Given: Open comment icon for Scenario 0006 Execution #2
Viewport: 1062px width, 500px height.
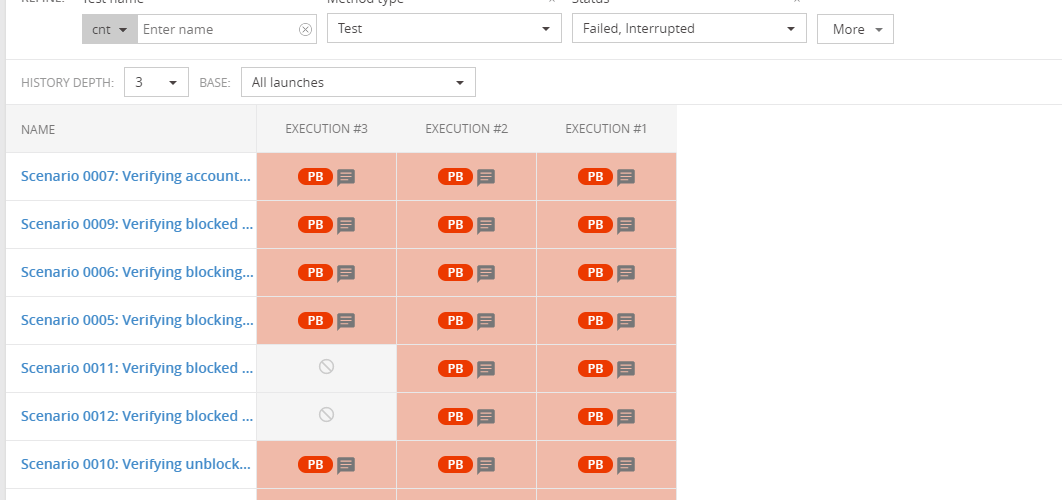Looking at the screenshot, I should (486, 274).
